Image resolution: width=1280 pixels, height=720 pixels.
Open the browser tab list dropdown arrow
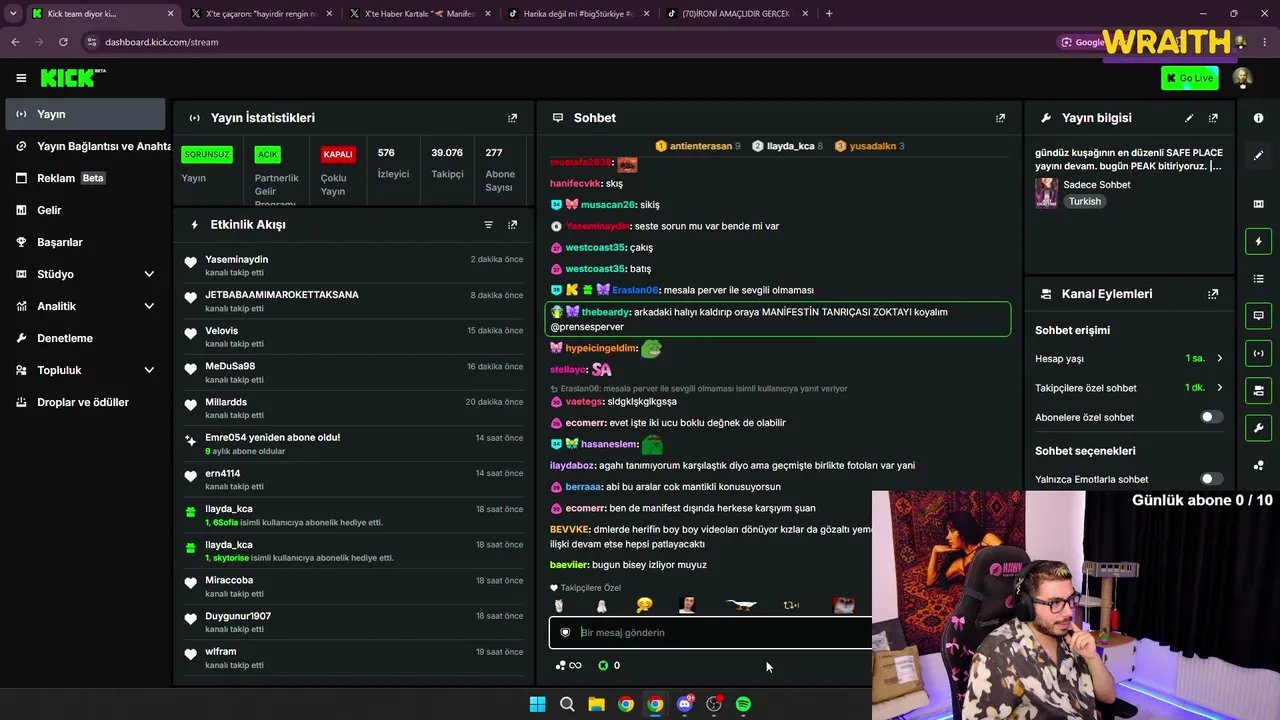[x=13, y=14]
